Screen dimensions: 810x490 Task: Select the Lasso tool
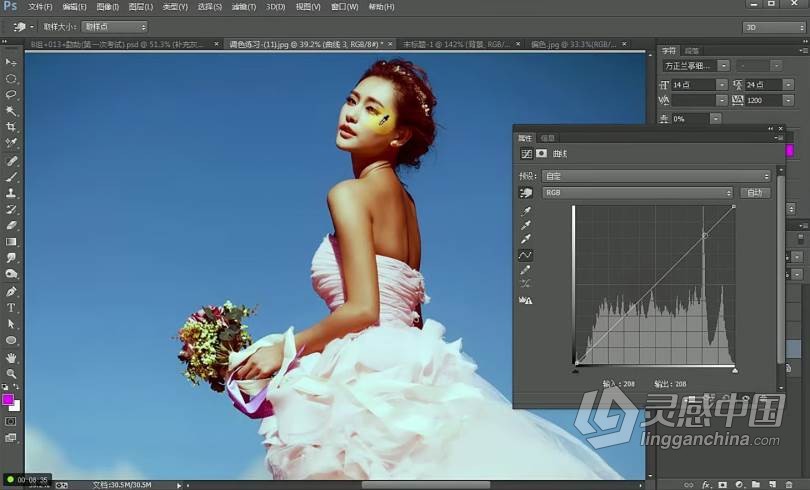pyautogui.click(x=11, y=94)
